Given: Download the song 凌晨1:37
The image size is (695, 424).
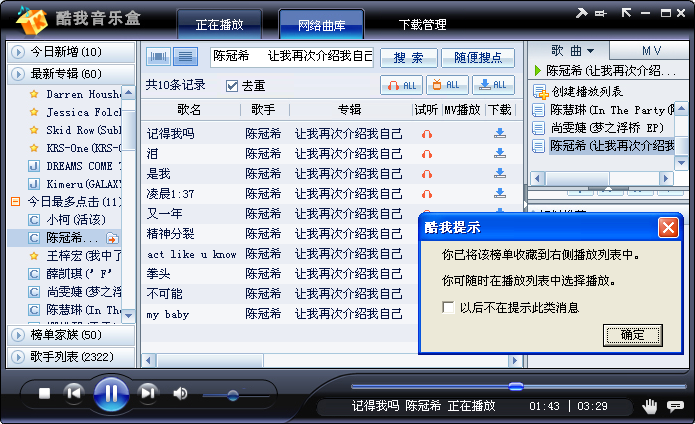Looking at the screenshot, I should click(x=500, y=193).
